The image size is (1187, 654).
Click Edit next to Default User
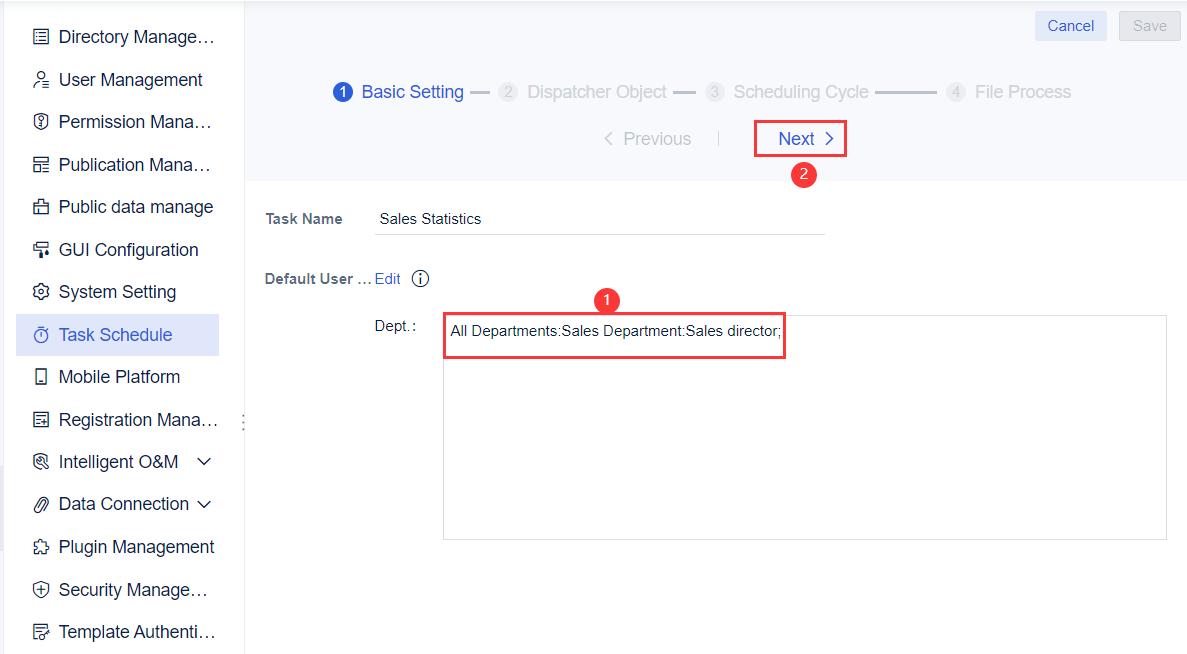click(388, 278)
